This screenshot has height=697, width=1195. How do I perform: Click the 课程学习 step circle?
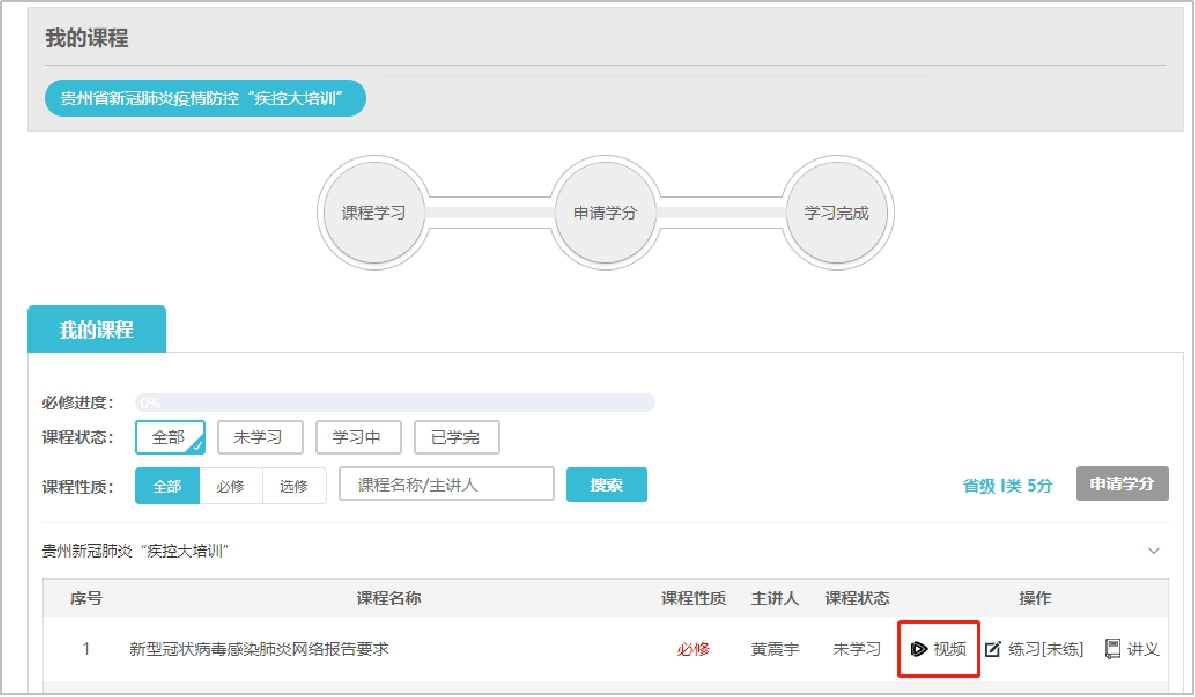click(x=373, y=213)
